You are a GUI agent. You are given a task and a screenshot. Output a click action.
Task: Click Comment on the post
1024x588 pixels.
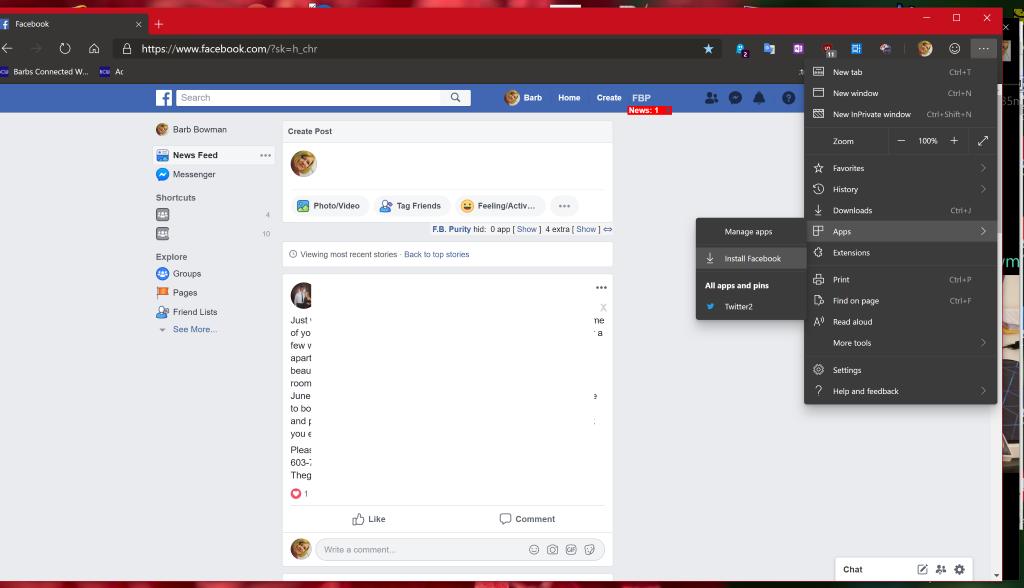(x=527, y=519)
